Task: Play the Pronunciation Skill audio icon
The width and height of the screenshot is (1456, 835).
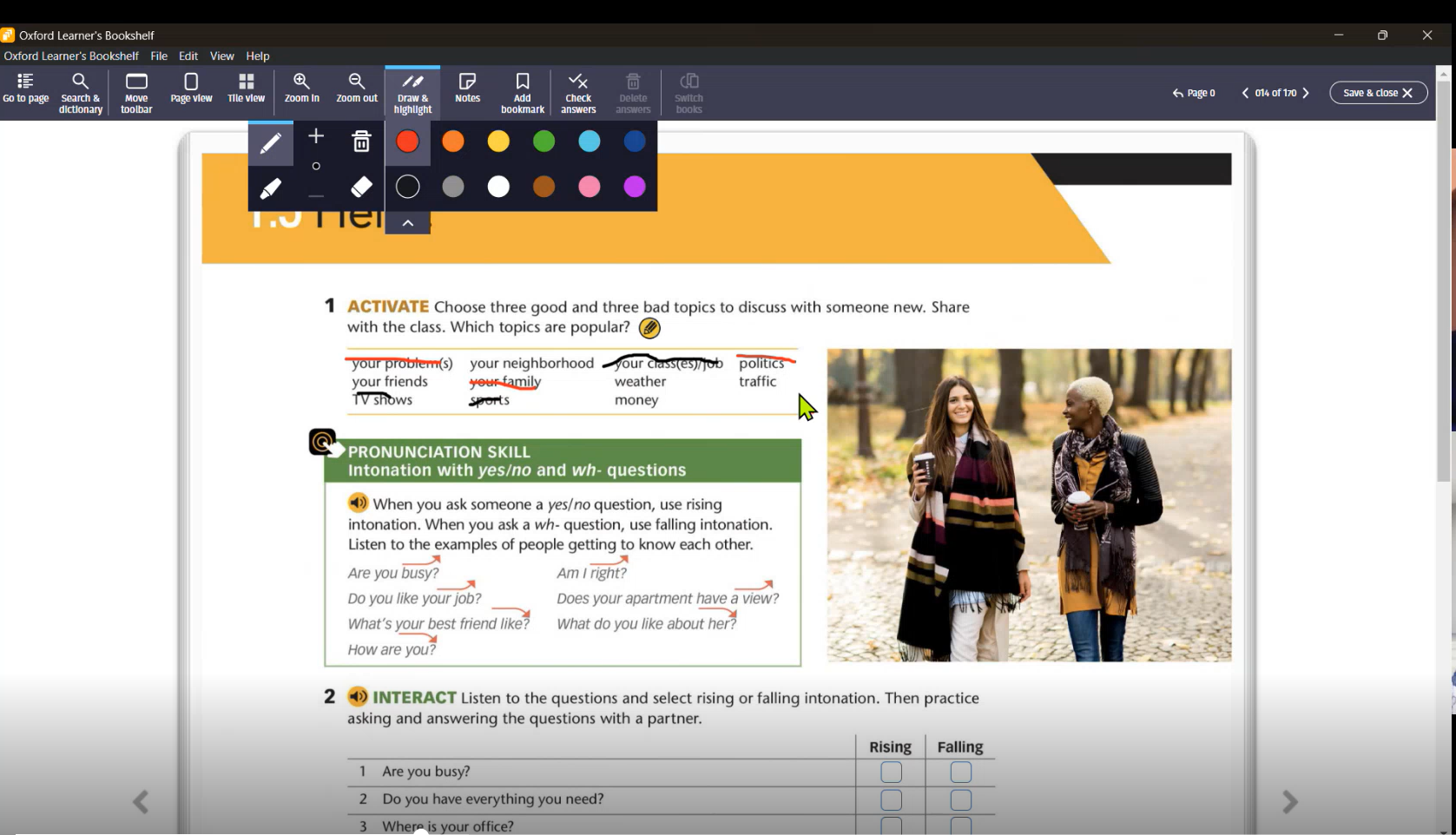Action: [x=358, y=503]
